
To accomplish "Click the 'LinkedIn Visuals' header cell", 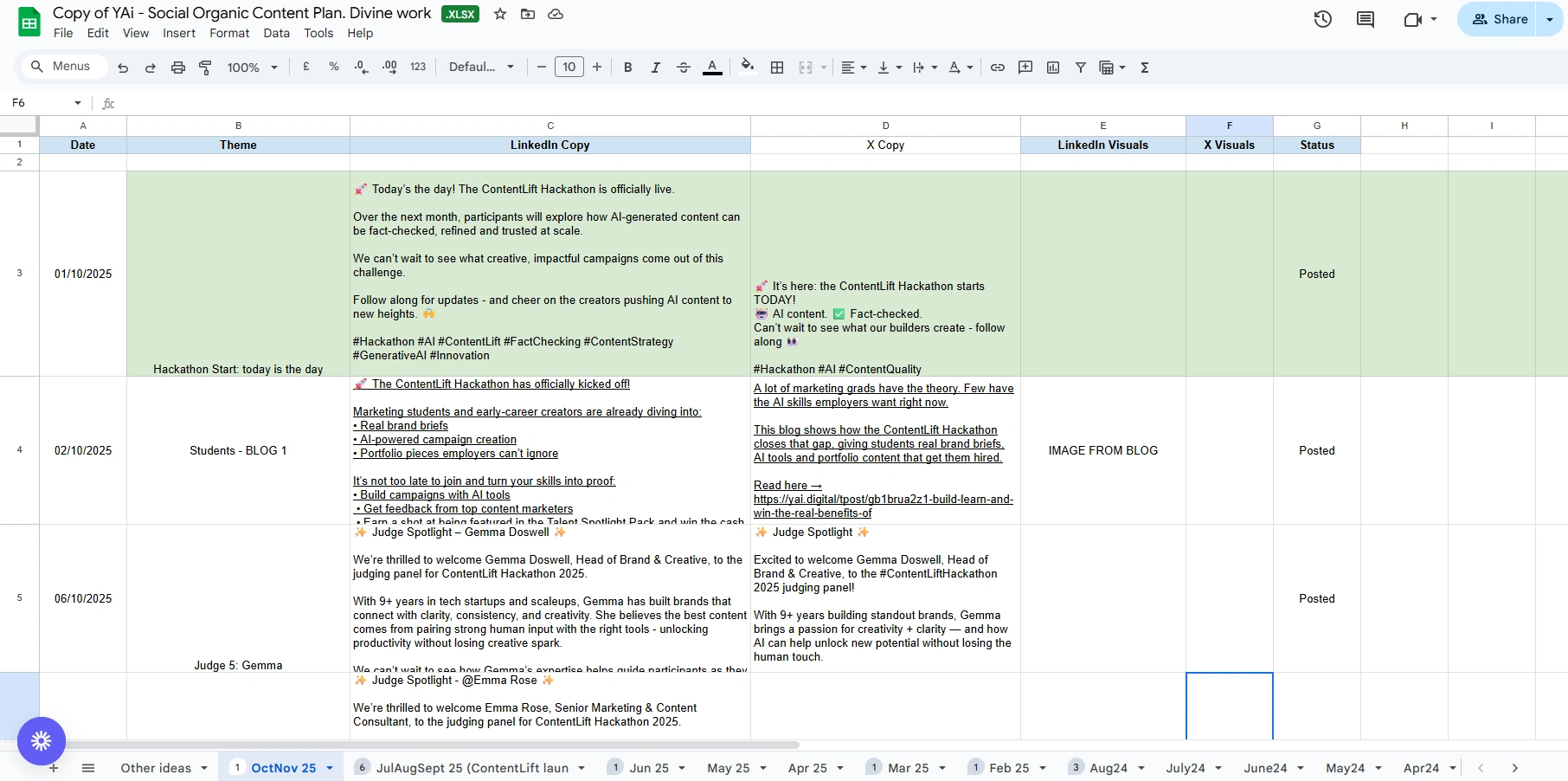I will 1103,145.
